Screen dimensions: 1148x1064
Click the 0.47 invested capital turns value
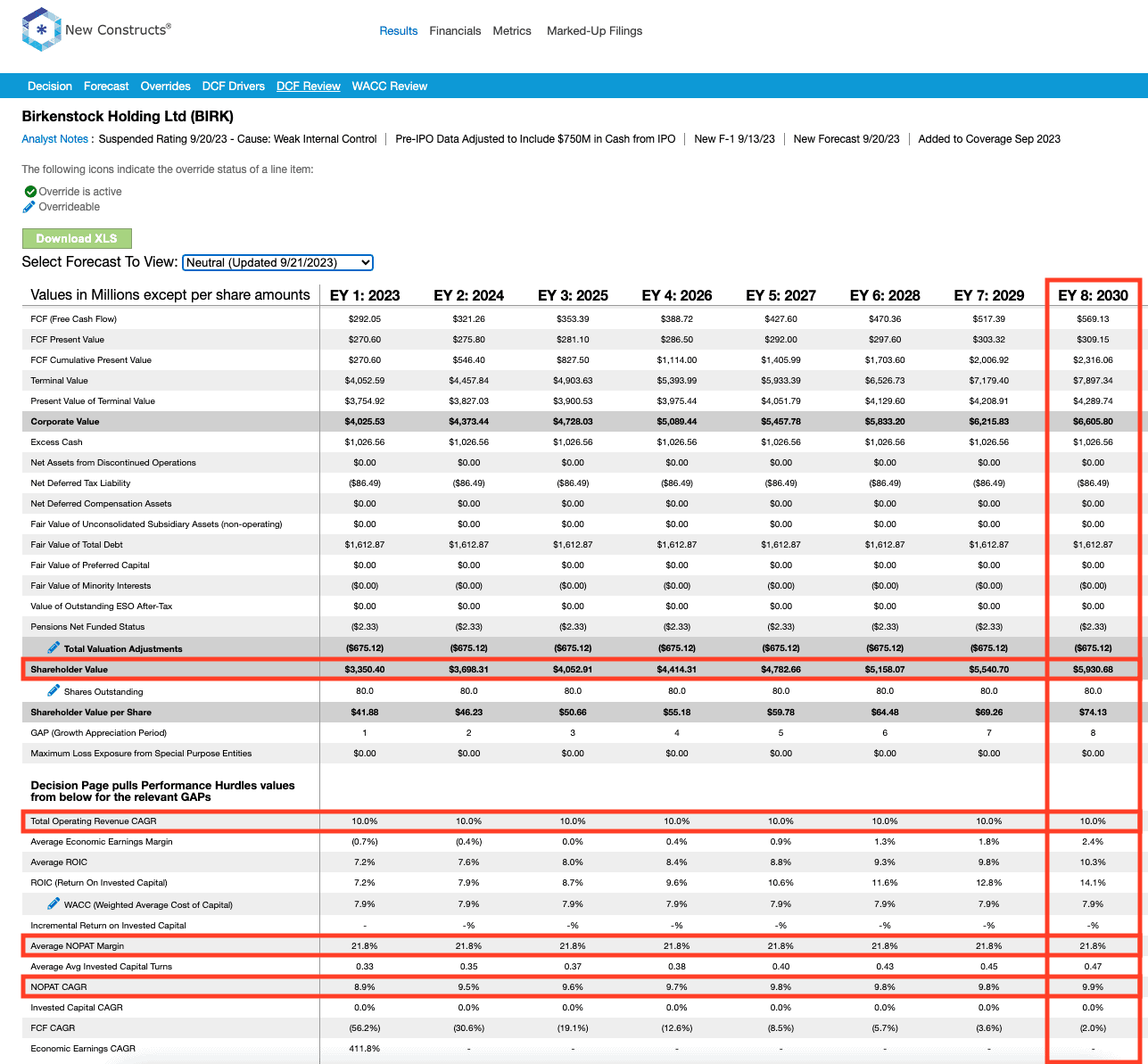[x=1093, y=966]
